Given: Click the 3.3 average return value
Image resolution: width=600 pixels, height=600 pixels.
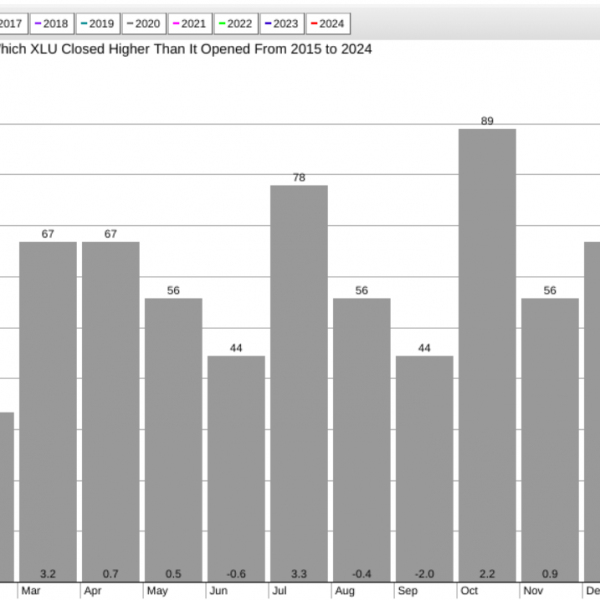Looking at the screenshot, I should (x=299, y=574).
